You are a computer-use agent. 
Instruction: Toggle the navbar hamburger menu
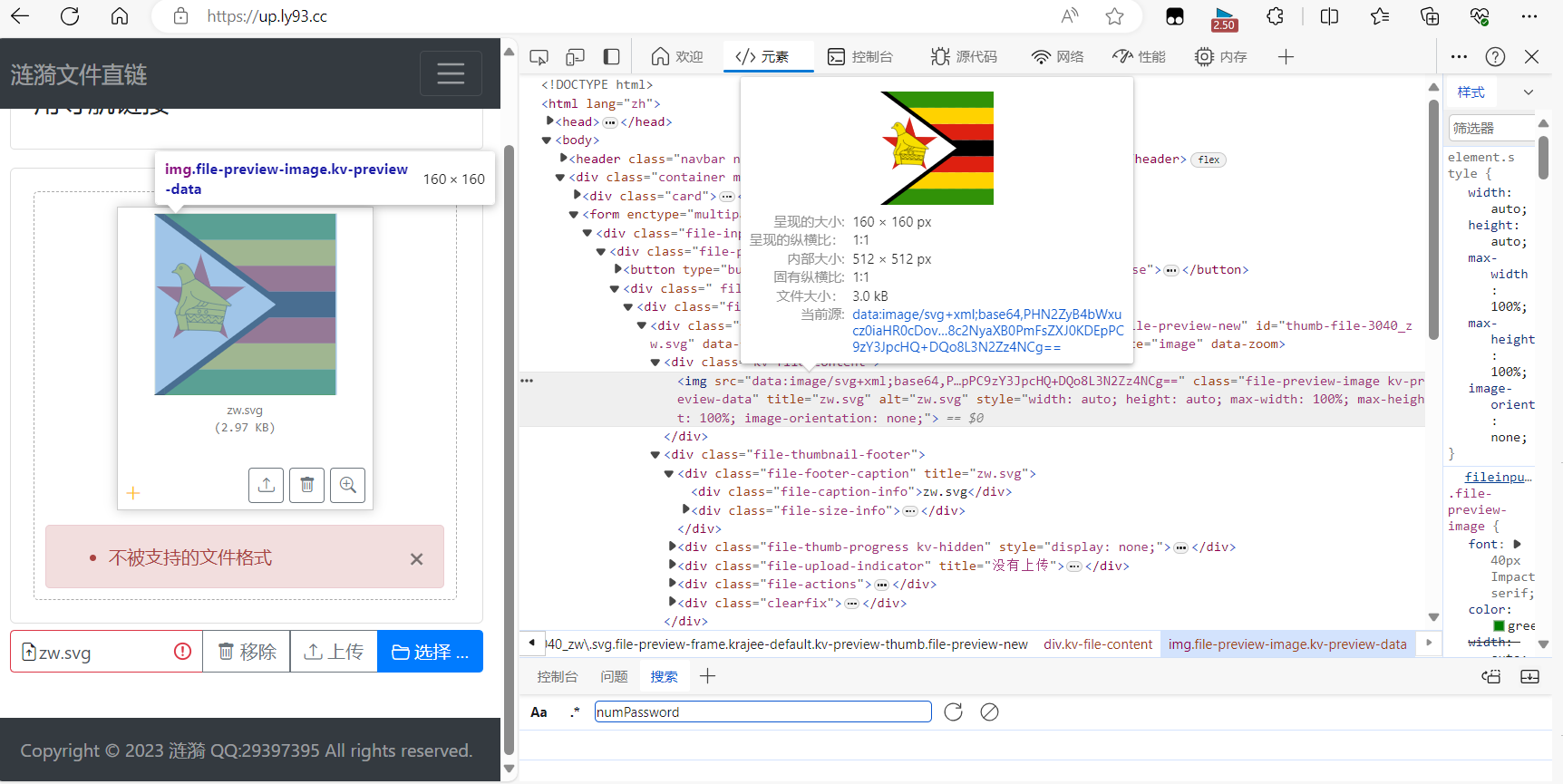(x=451, y=73)
